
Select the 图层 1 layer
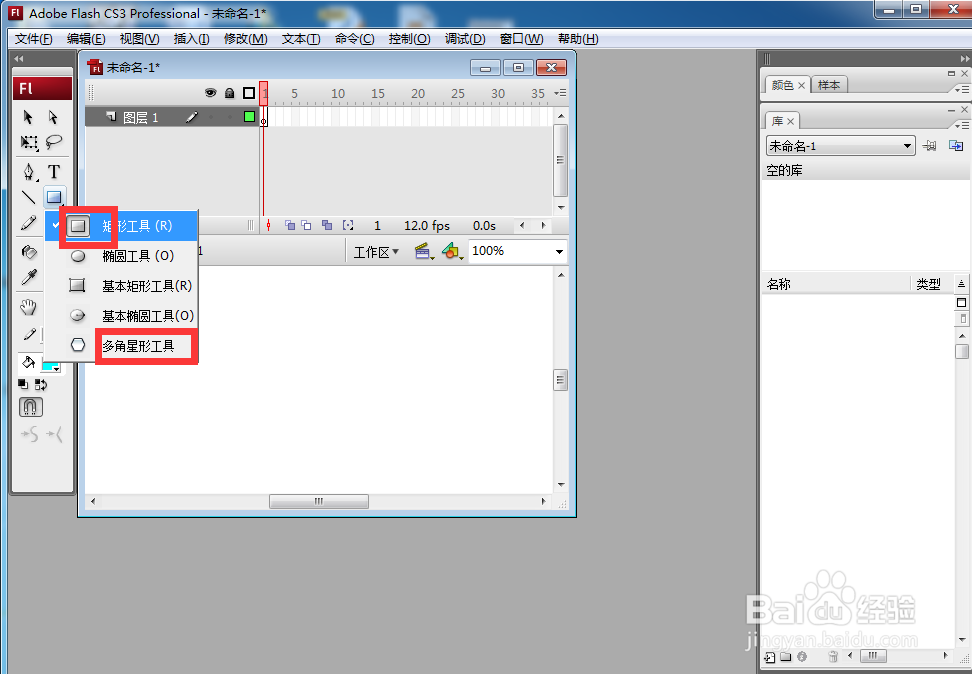172,117
